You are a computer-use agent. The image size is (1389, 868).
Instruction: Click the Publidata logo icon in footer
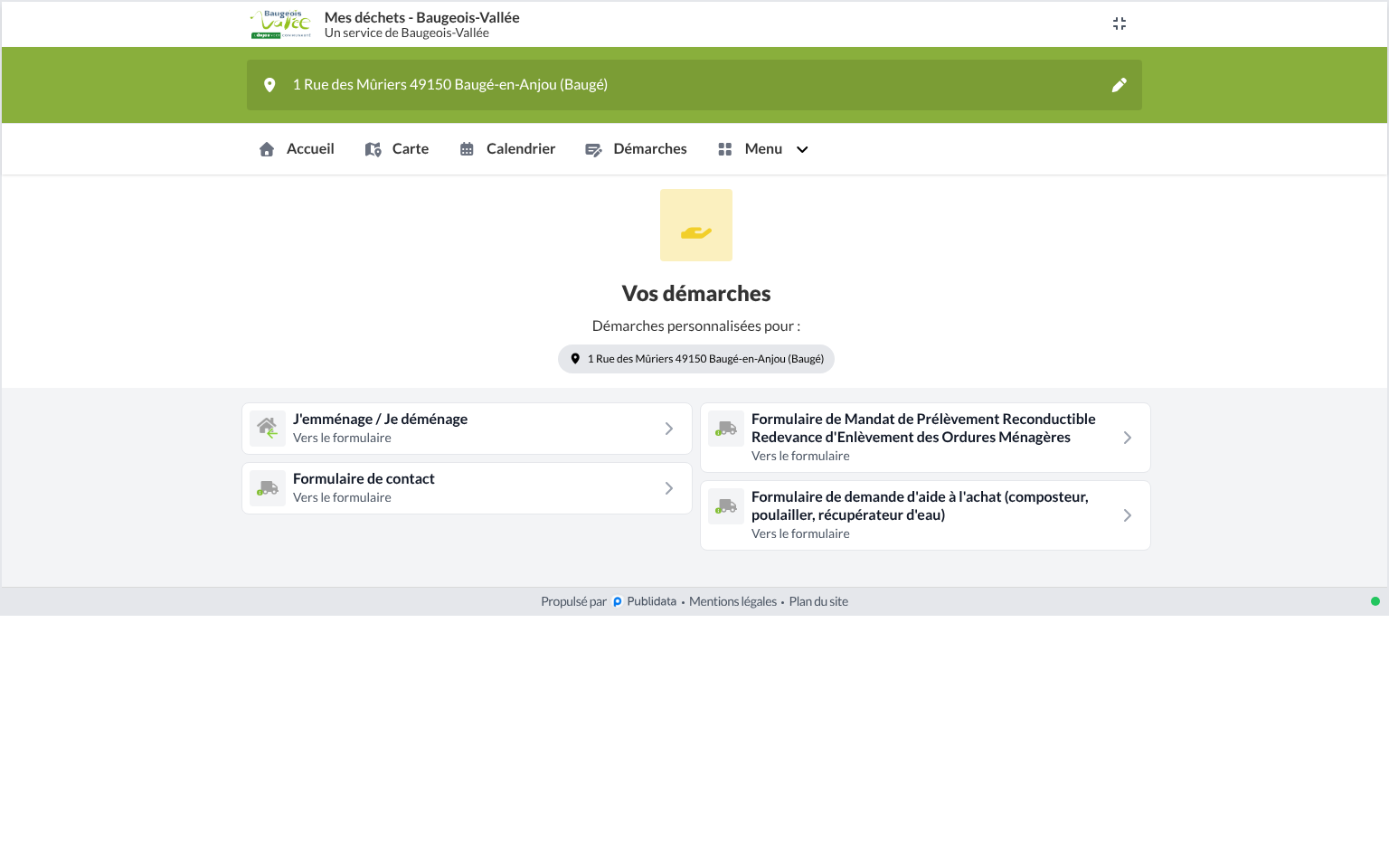point(618,602)
